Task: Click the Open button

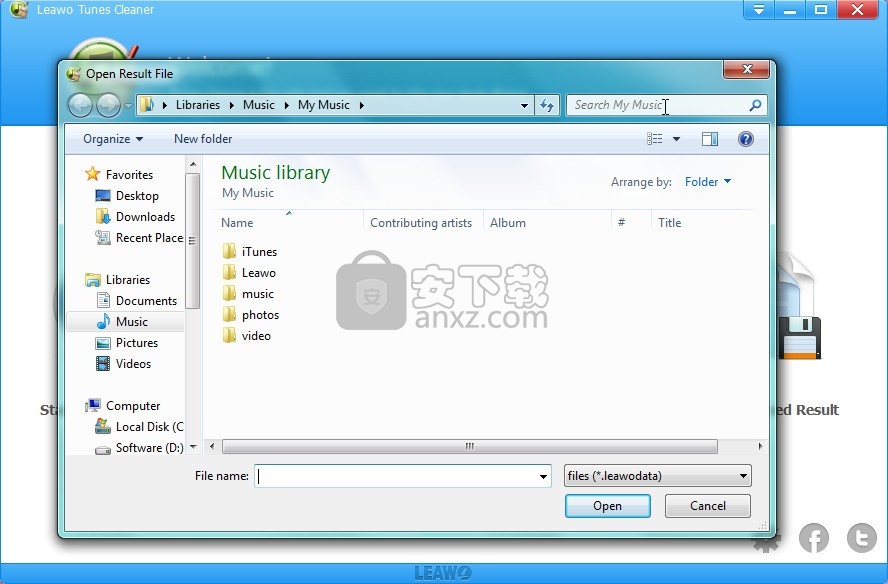Action: pyautogui.click(x=607, y=506)
